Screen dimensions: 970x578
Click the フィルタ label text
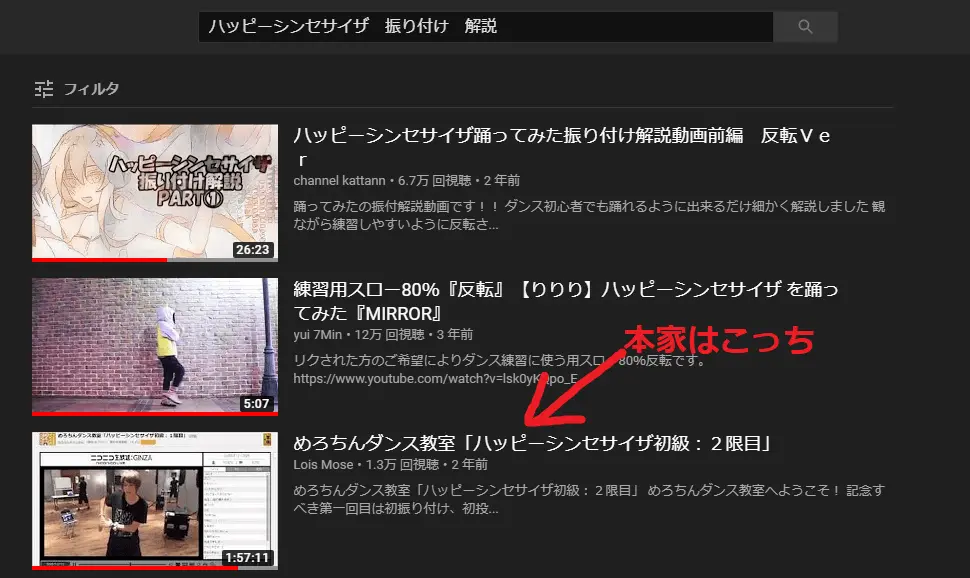(x=91, y=89)
